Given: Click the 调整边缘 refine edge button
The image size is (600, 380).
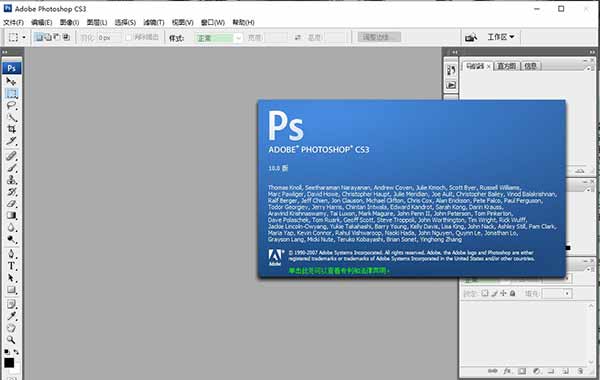Looking at the screenshot, I should point(379,37).
